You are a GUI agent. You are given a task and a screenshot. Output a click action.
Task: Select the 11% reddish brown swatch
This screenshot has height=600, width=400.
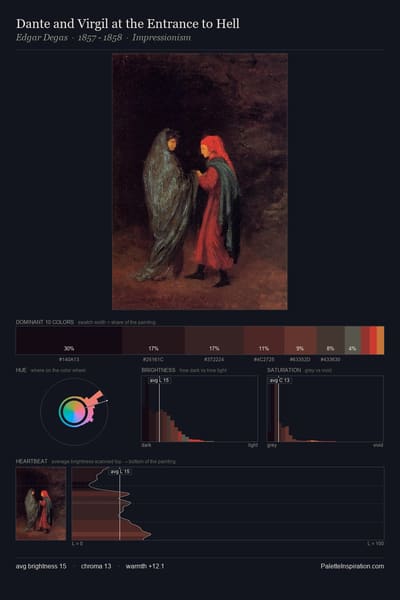click(264, 340)
